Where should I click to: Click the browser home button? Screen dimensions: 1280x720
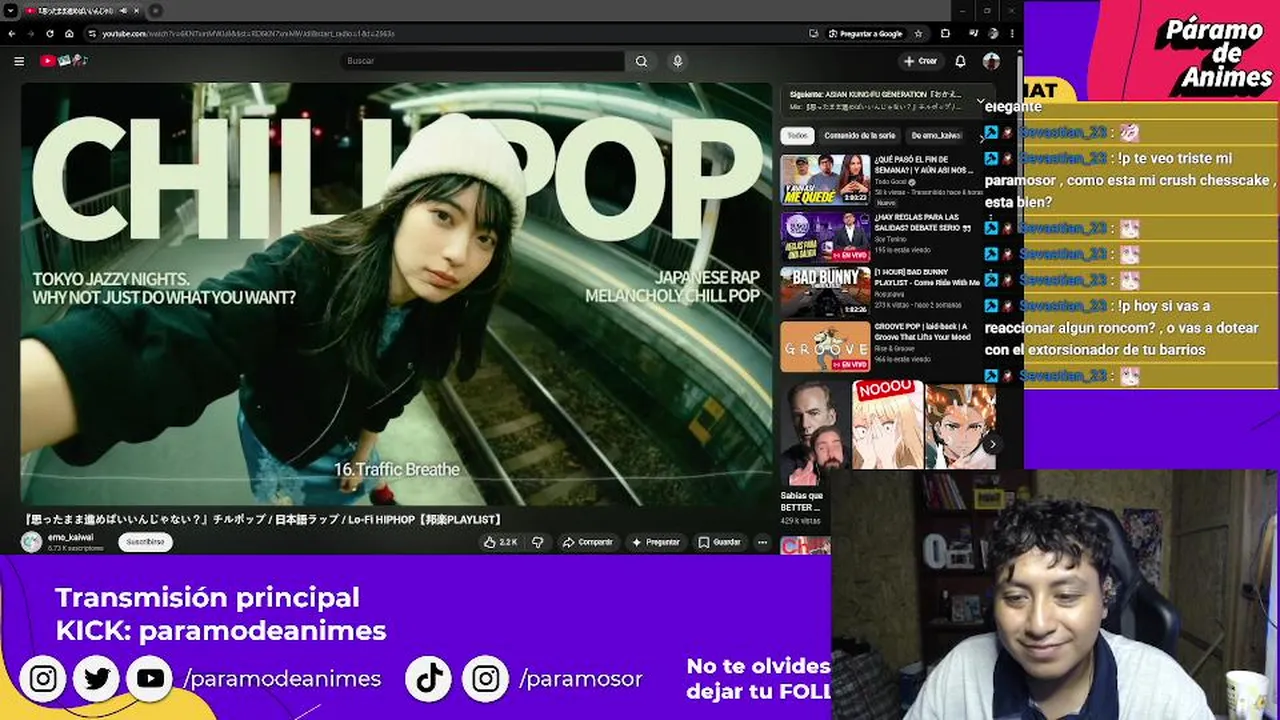(69, 33)
